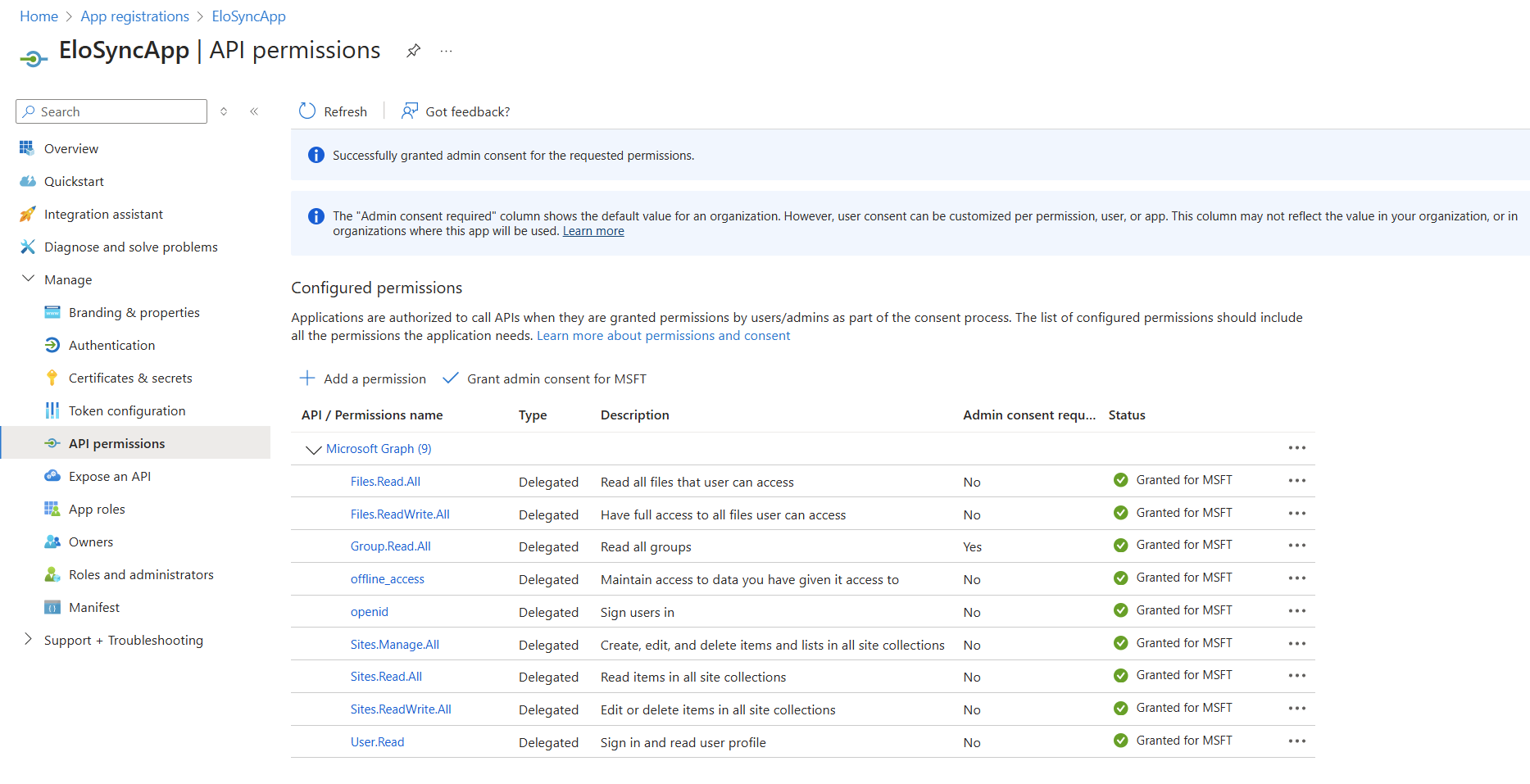The width and height of the screenshot is (1530, 784).
Task: Click the Token configuration bars icon
Action: click(52, 410)
